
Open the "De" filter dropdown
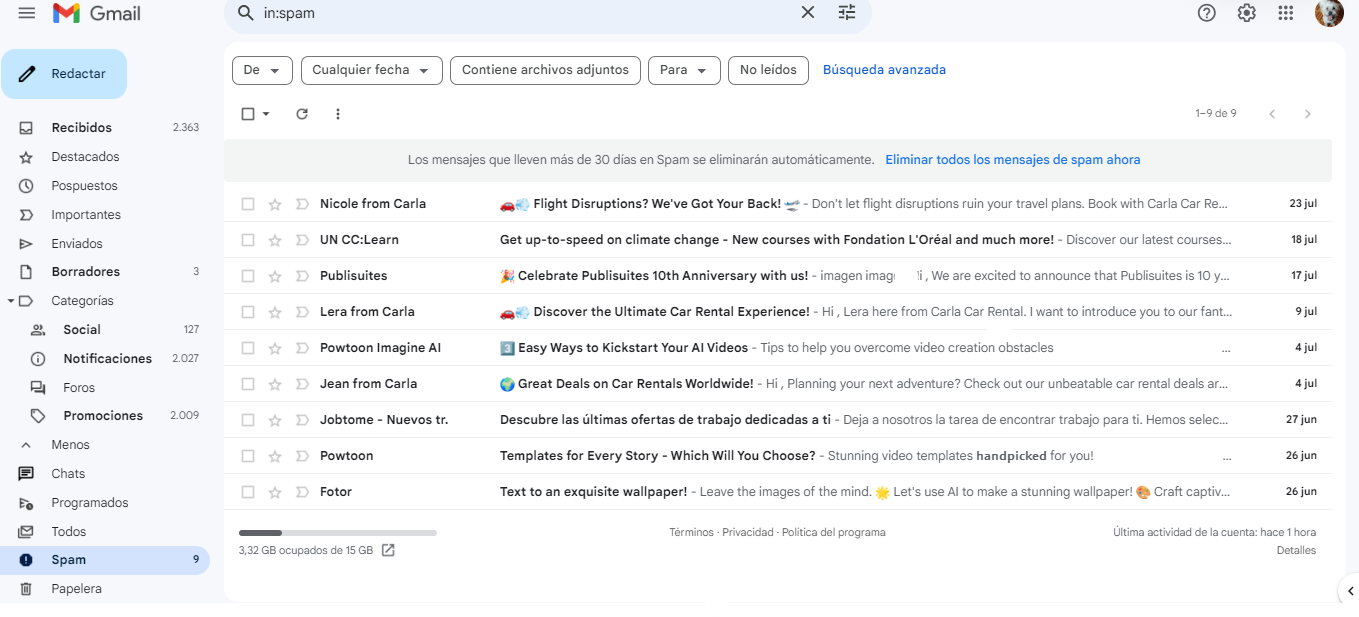click(262, 70)
